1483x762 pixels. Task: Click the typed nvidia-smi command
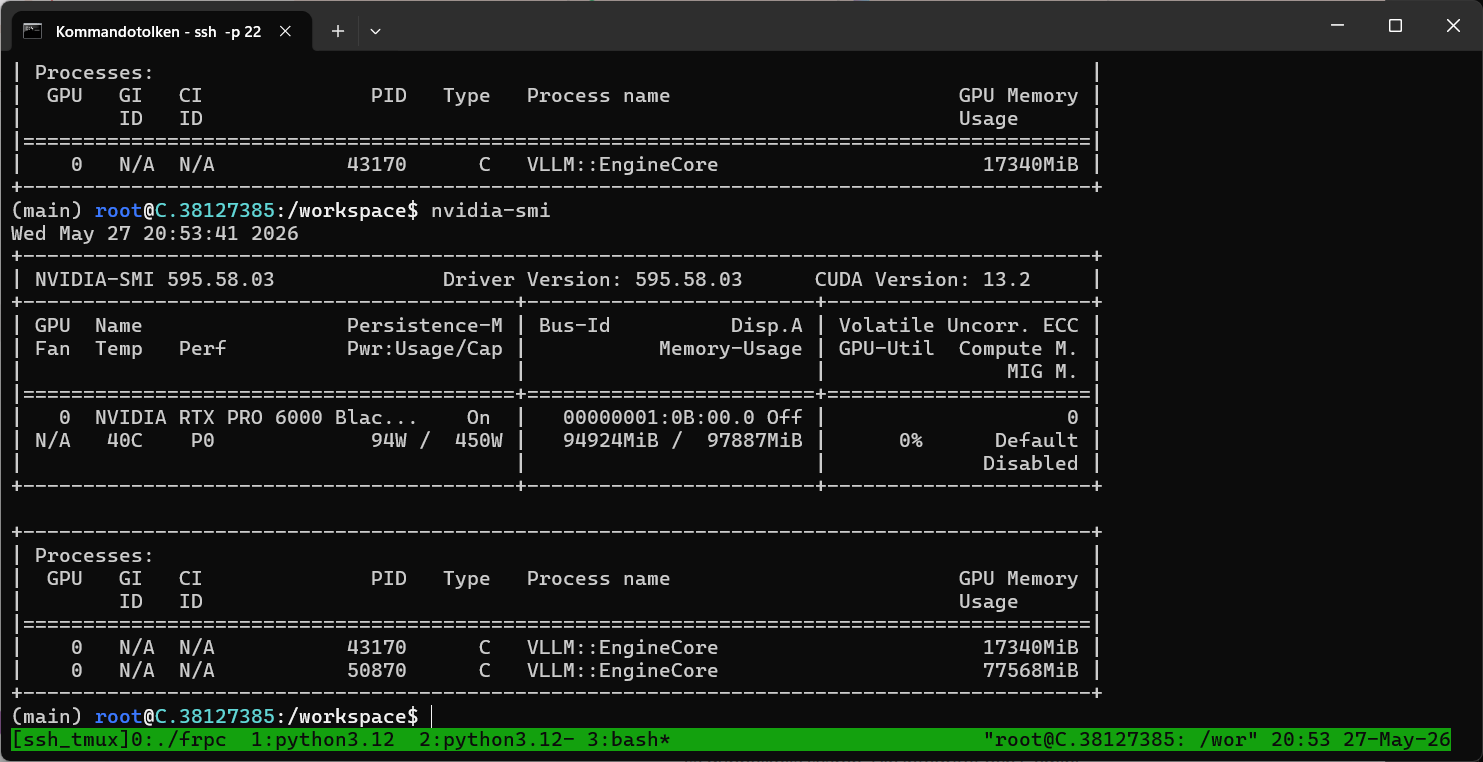(x=490, y=211)
